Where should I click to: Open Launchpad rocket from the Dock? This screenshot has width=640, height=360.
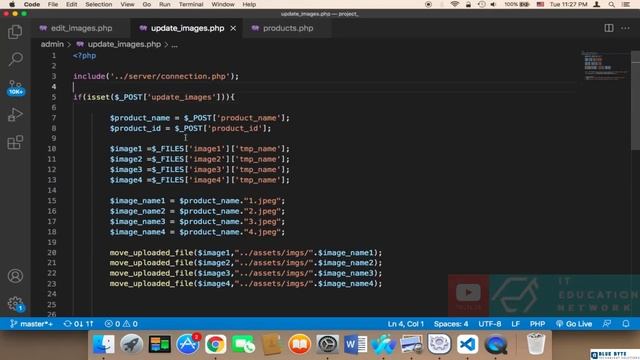(x=131, y=344)
